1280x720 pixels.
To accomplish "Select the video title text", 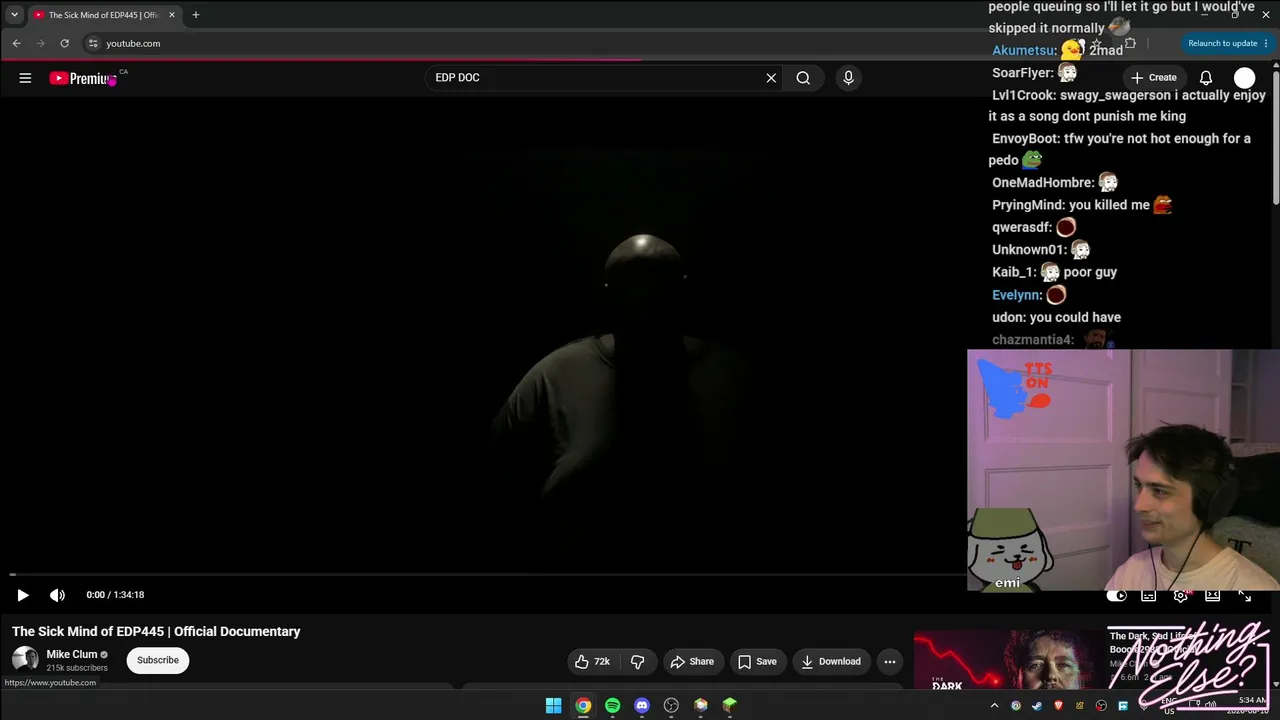I will coord(156,631).
